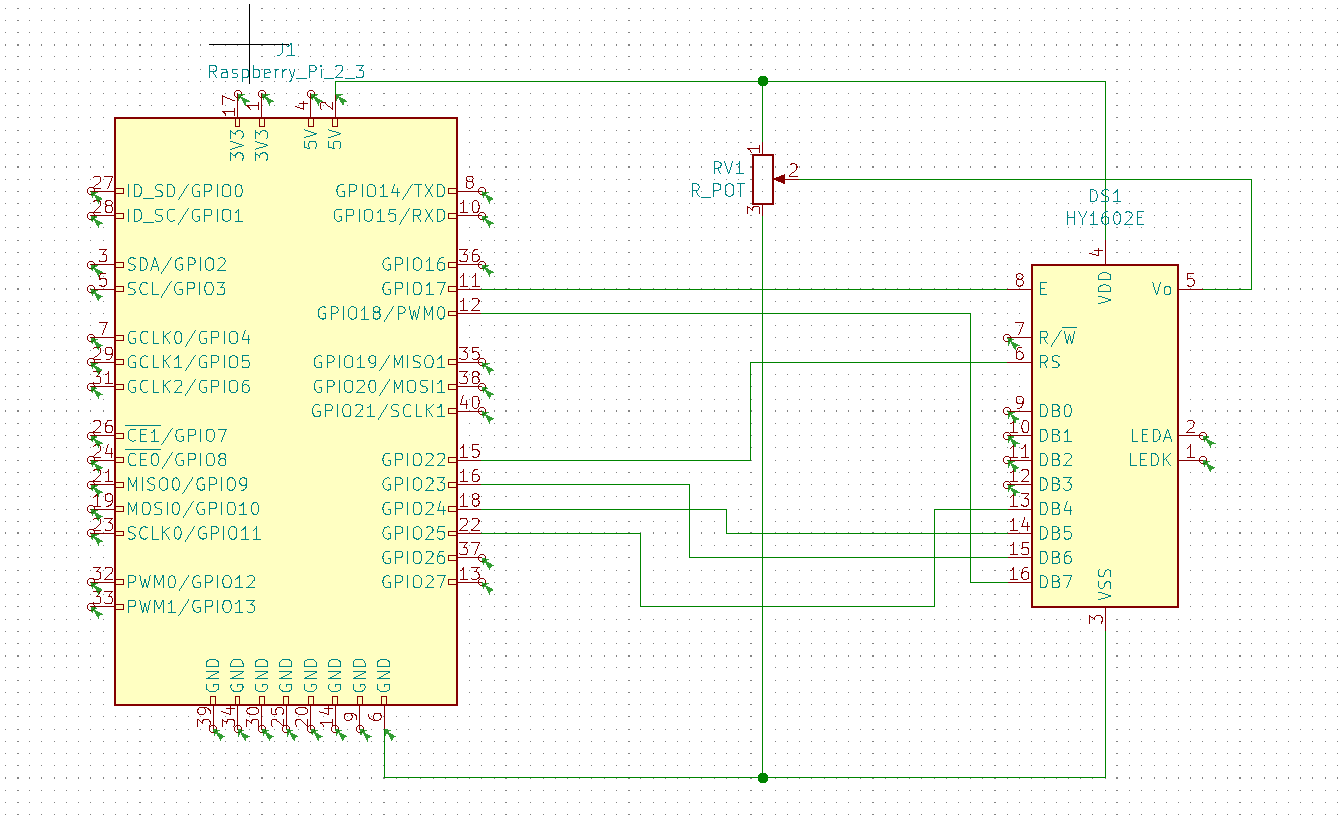Click the GPIO14/TXD pin label
The image size is (1342, 821).
point(391,191)
